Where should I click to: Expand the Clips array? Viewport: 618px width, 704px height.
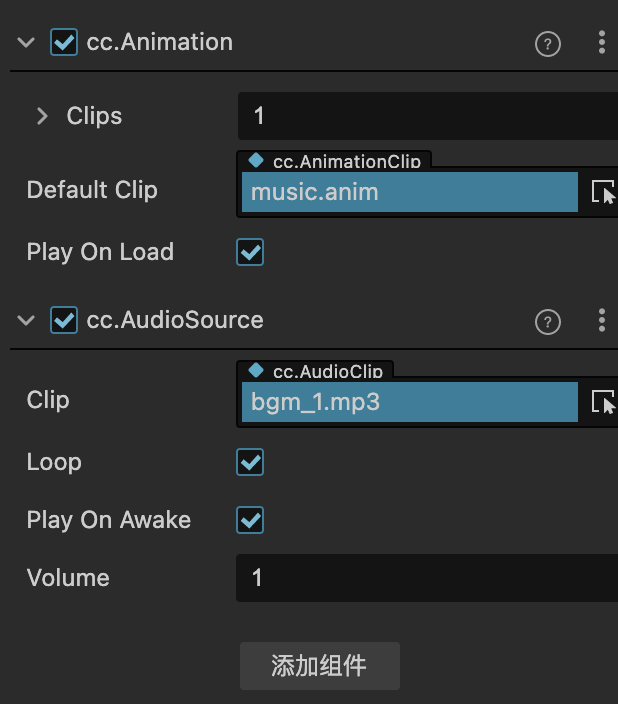(x=42, y=116)
